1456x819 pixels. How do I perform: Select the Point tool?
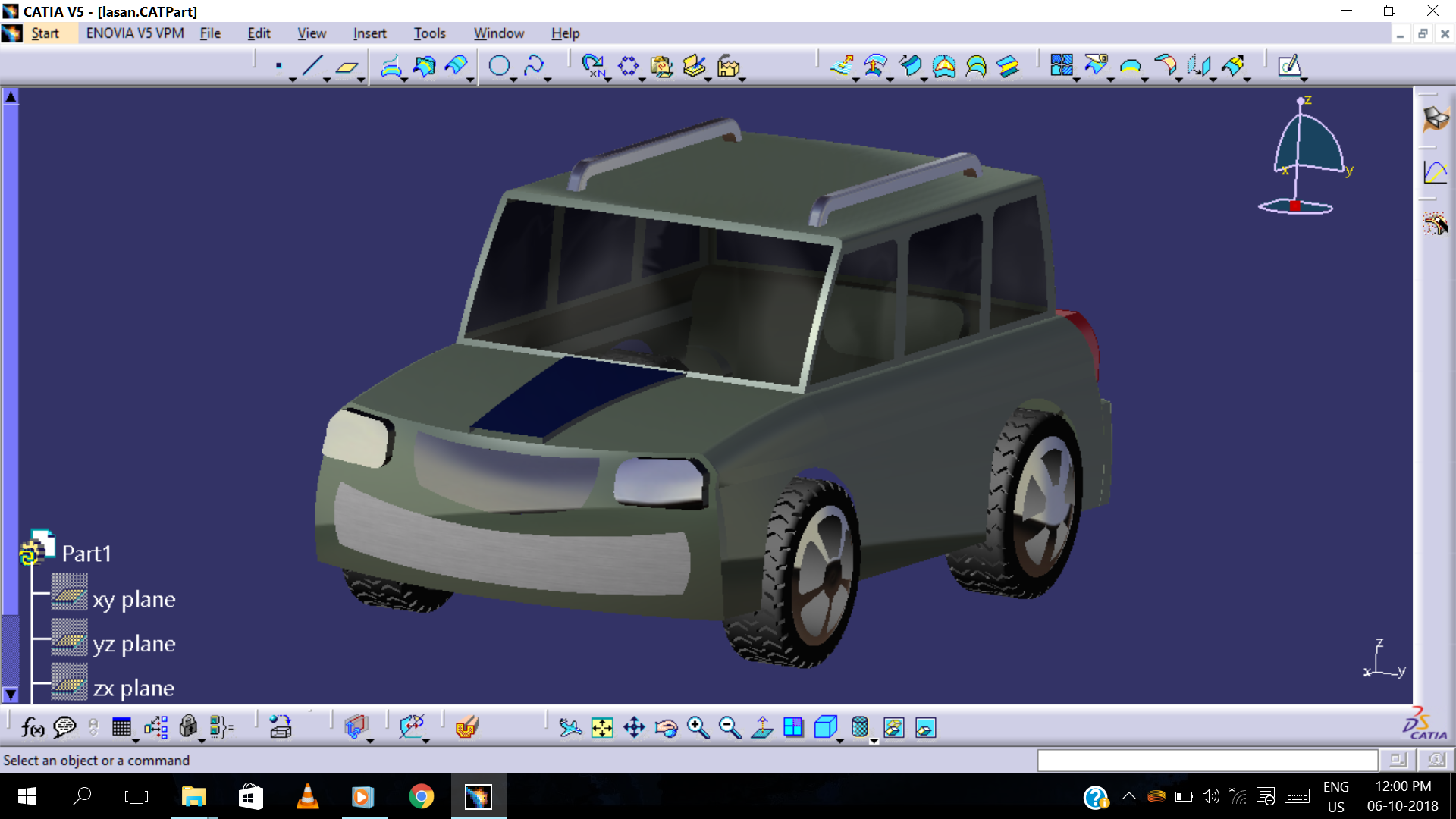click(279, 67)
